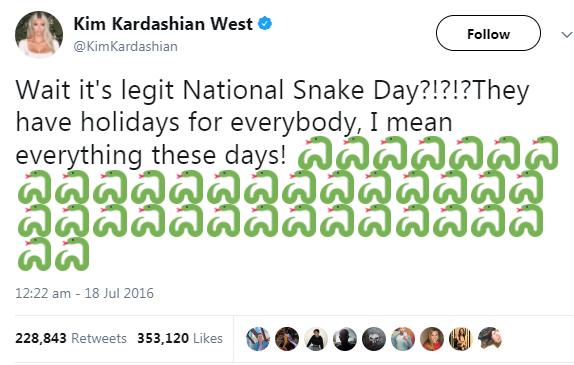Click the Follow button
574x365 pixels.
pyautogui.click(x=488, y=33)
